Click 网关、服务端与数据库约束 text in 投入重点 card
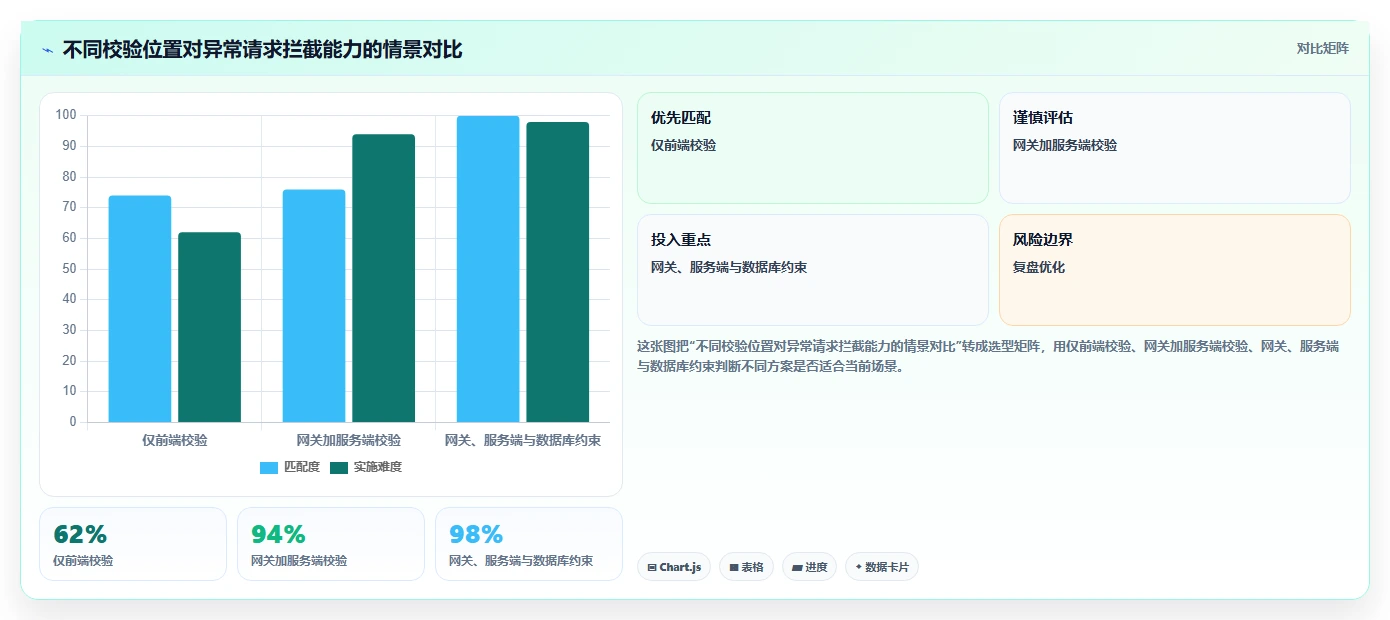The width and height of the screenshot is (1390, 620). [x=729, y=267]
